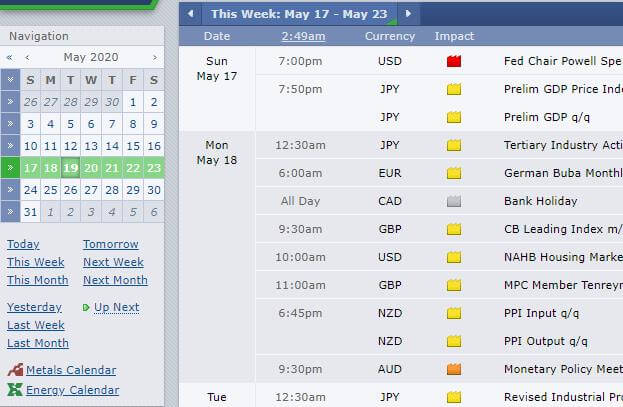623x407 pixels.
Task: Click the gray impact icon for CAD Bank Holiday
Action: (454, 201)
